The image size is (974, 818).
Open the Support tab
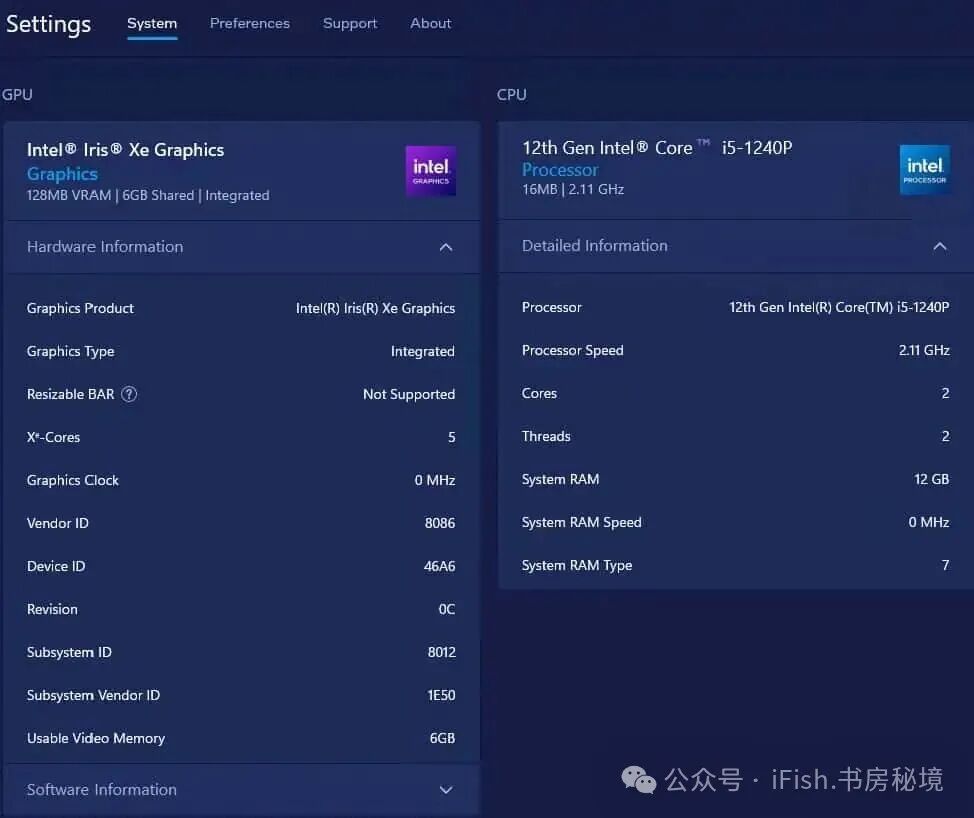click(350, 23)
